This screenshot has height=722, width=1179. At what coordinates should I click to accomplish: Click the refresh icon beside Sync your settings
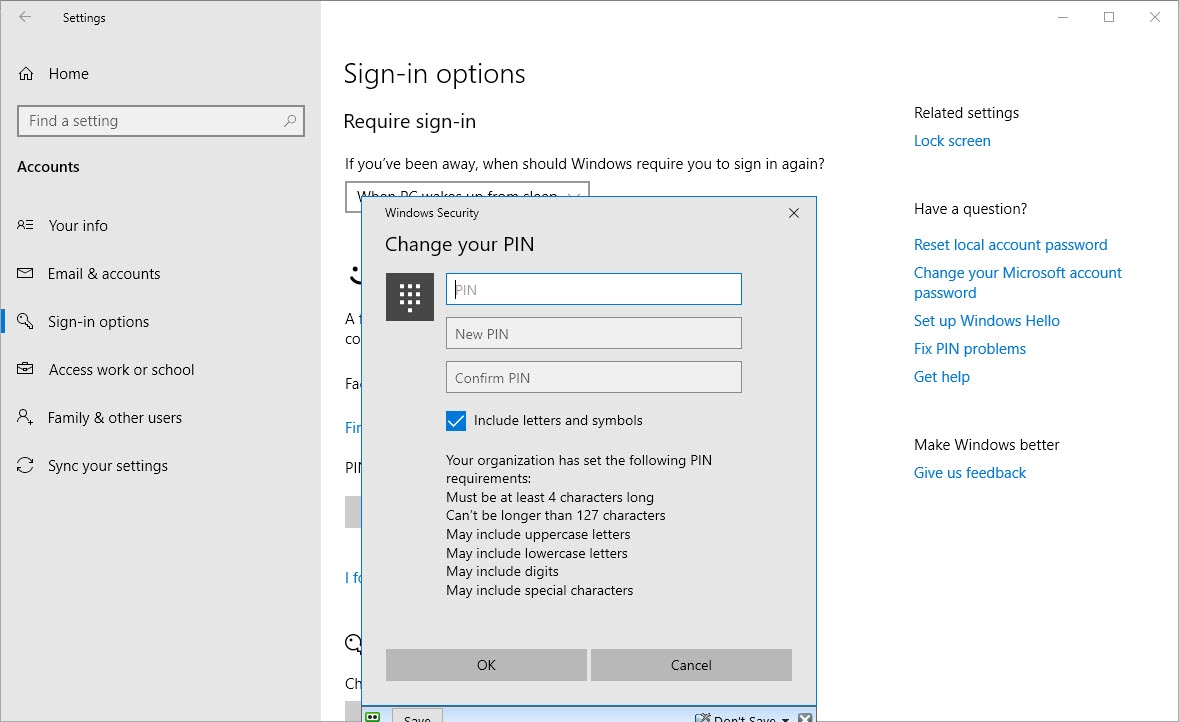coord(25,465)
